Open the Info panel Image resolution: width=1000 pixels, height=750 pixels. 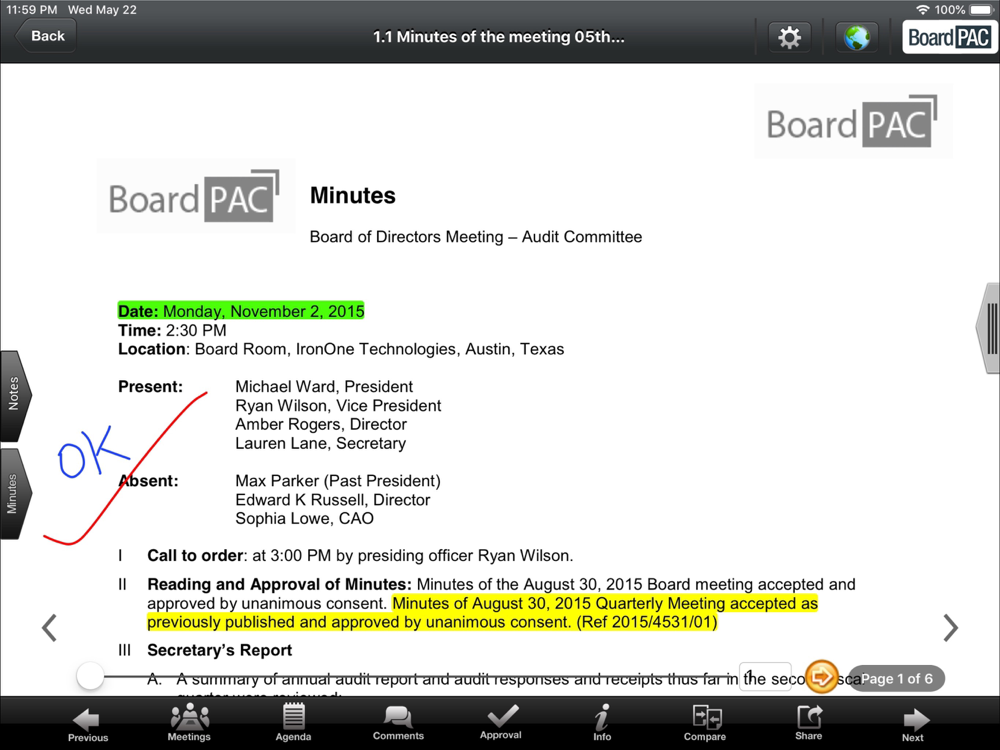tap(601, 723)
